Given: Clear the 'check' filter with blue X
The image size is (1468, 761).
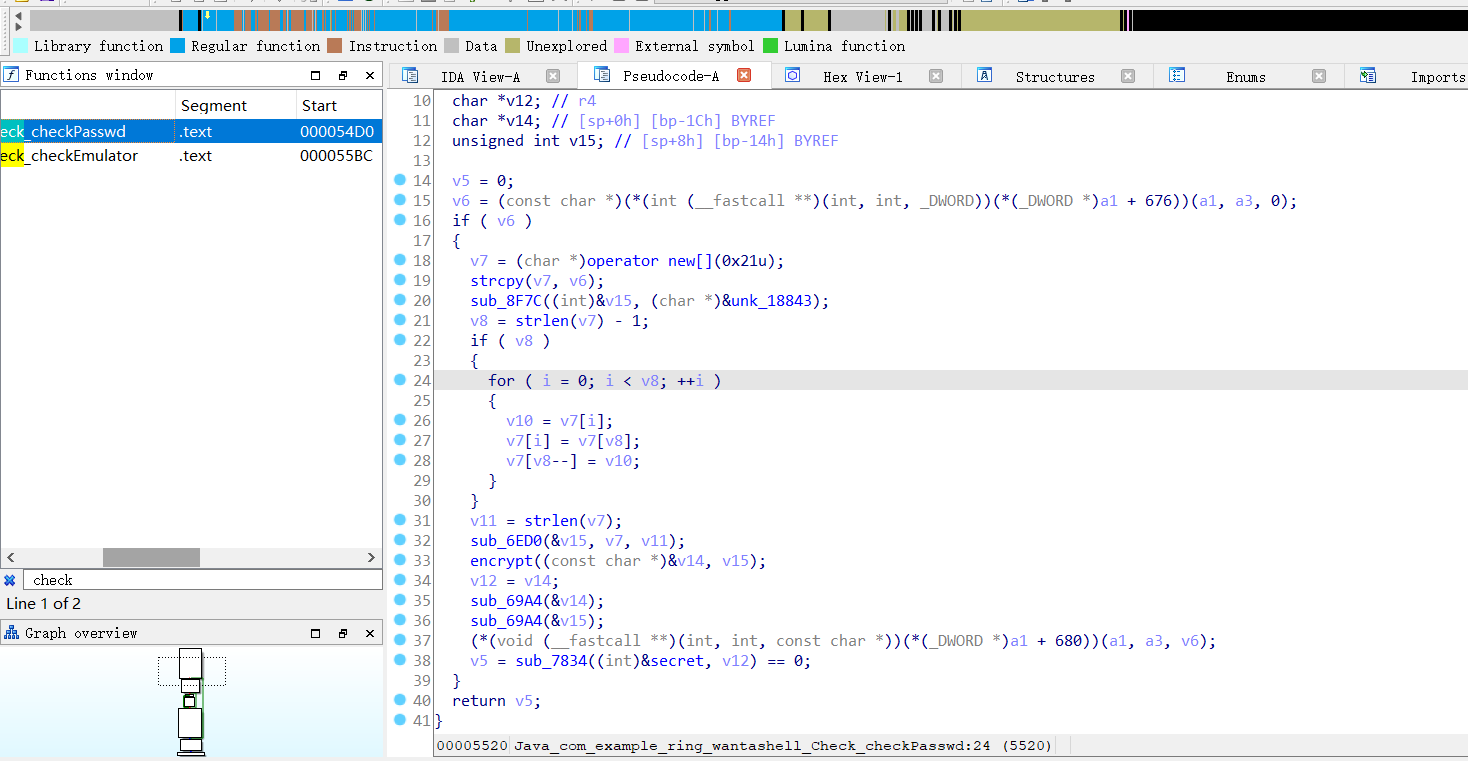Looking at the screenshot, I should click(10, 580).
